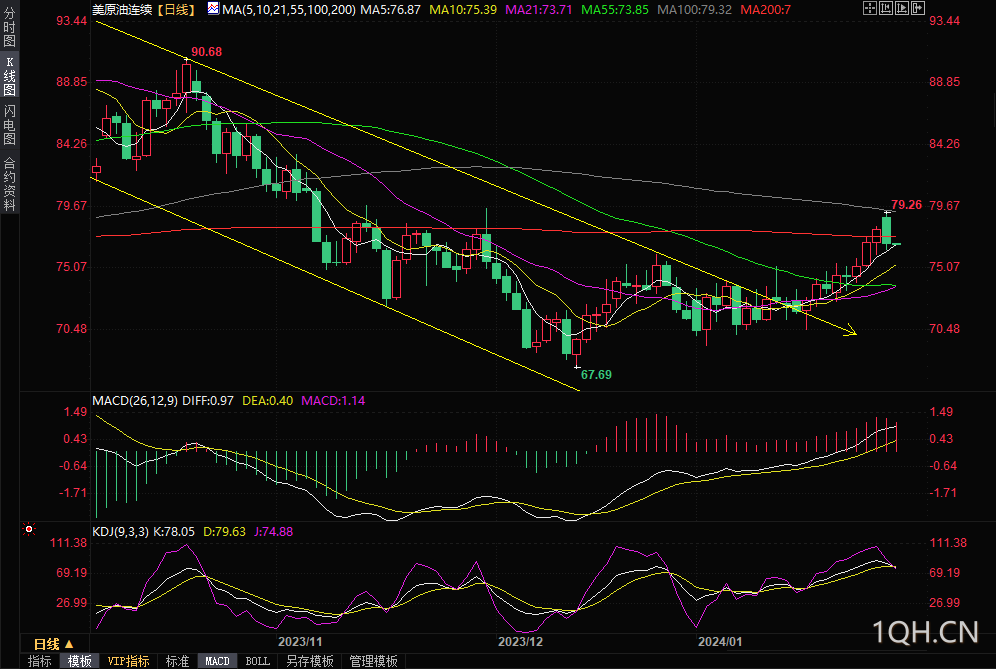The width and height of the screenshot is (996, 669).
Task: Expand the 日线 period selector
Action: (54, 644)
